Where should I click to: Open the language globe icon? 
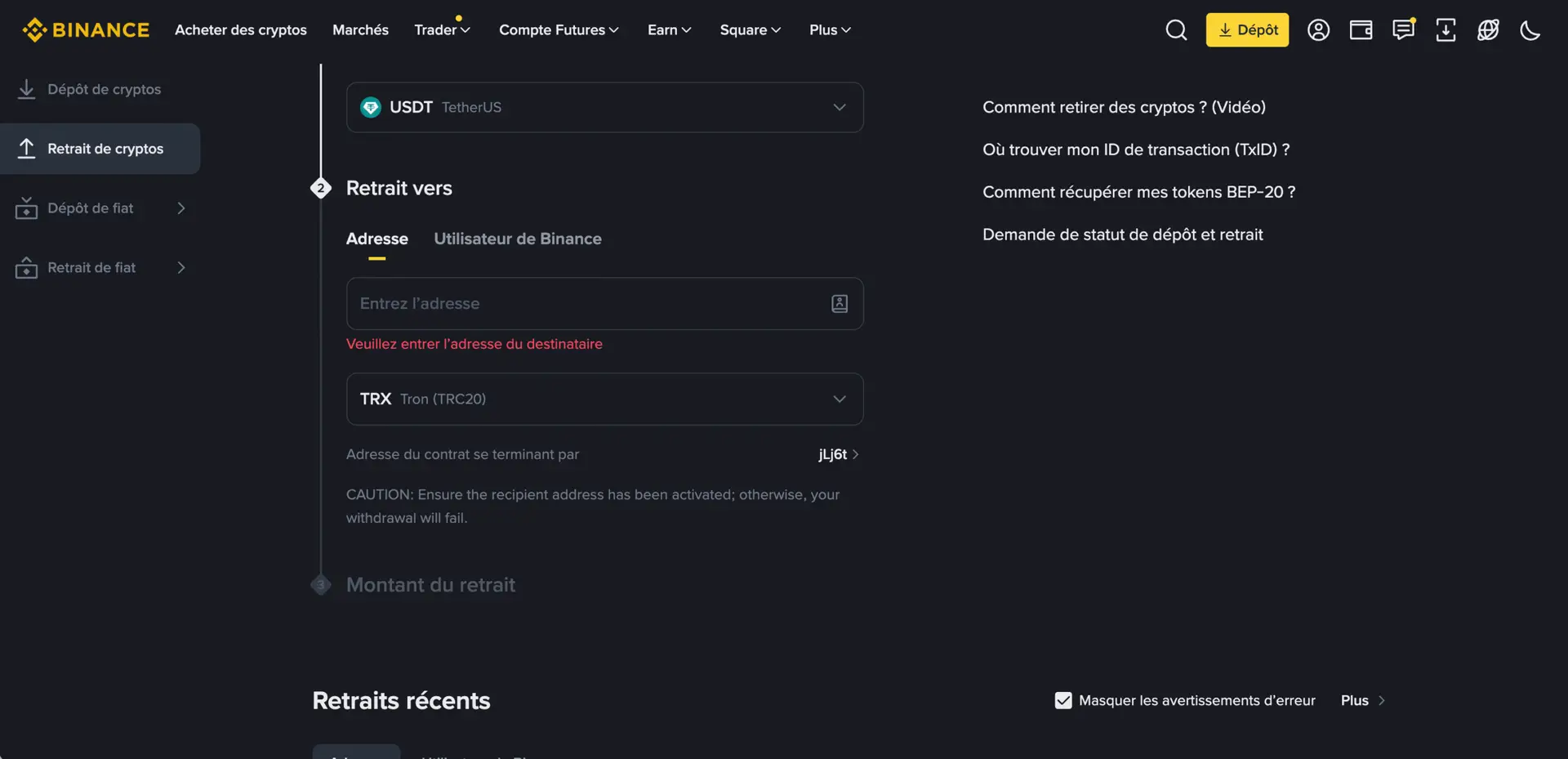pos(1488,30)
